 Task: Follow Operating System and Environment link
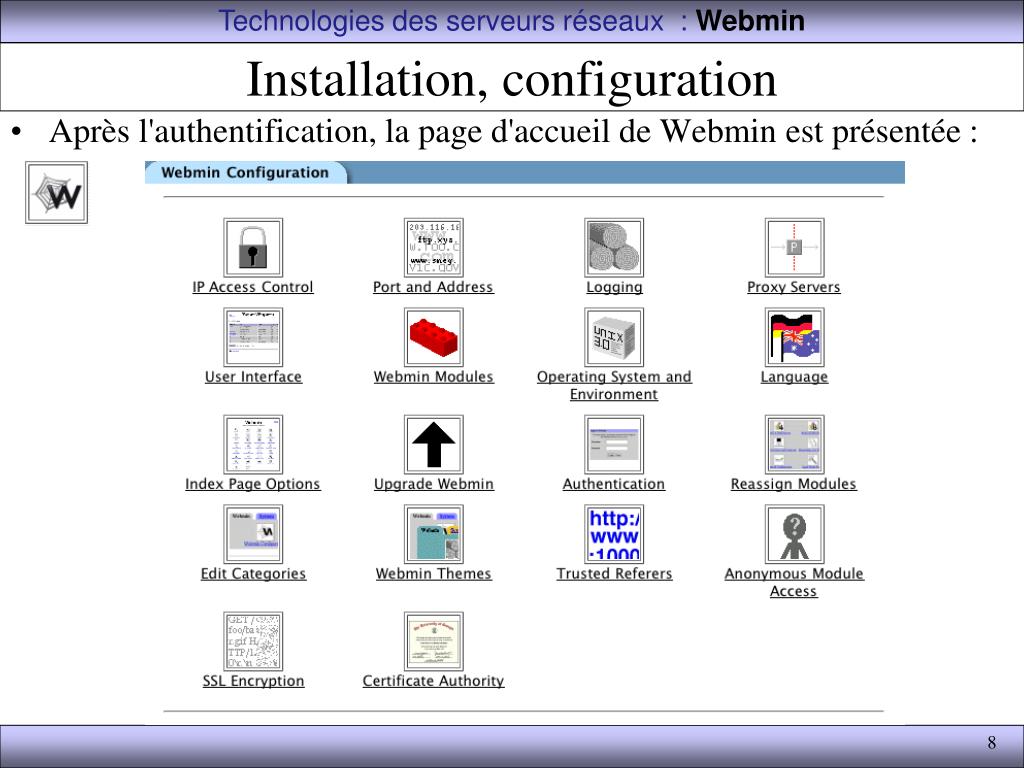click(x=614, y=385)
